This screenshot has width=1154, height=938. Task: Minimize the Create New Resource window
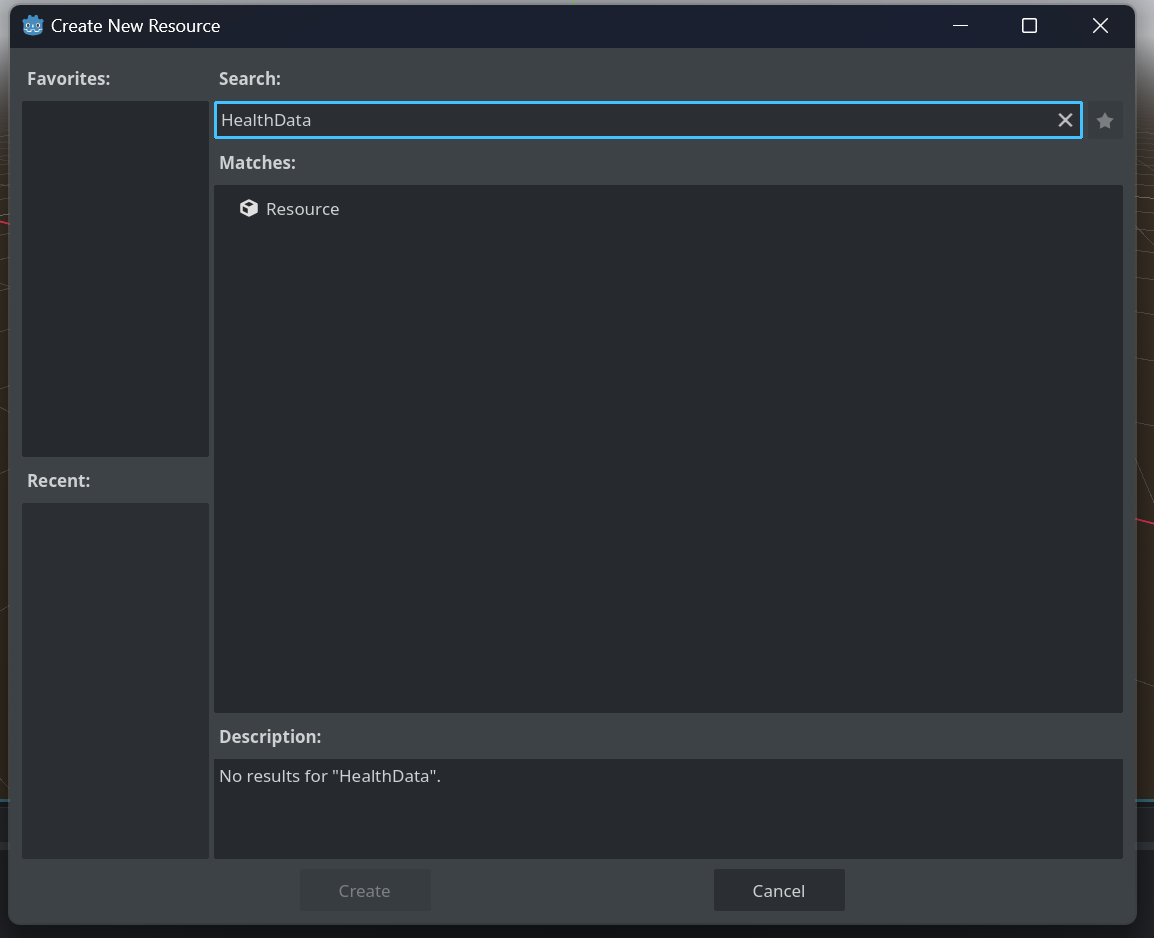960,26
